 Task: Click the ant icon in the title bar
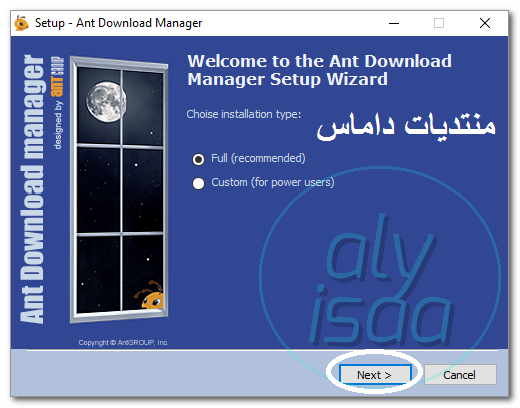point(21,23)
